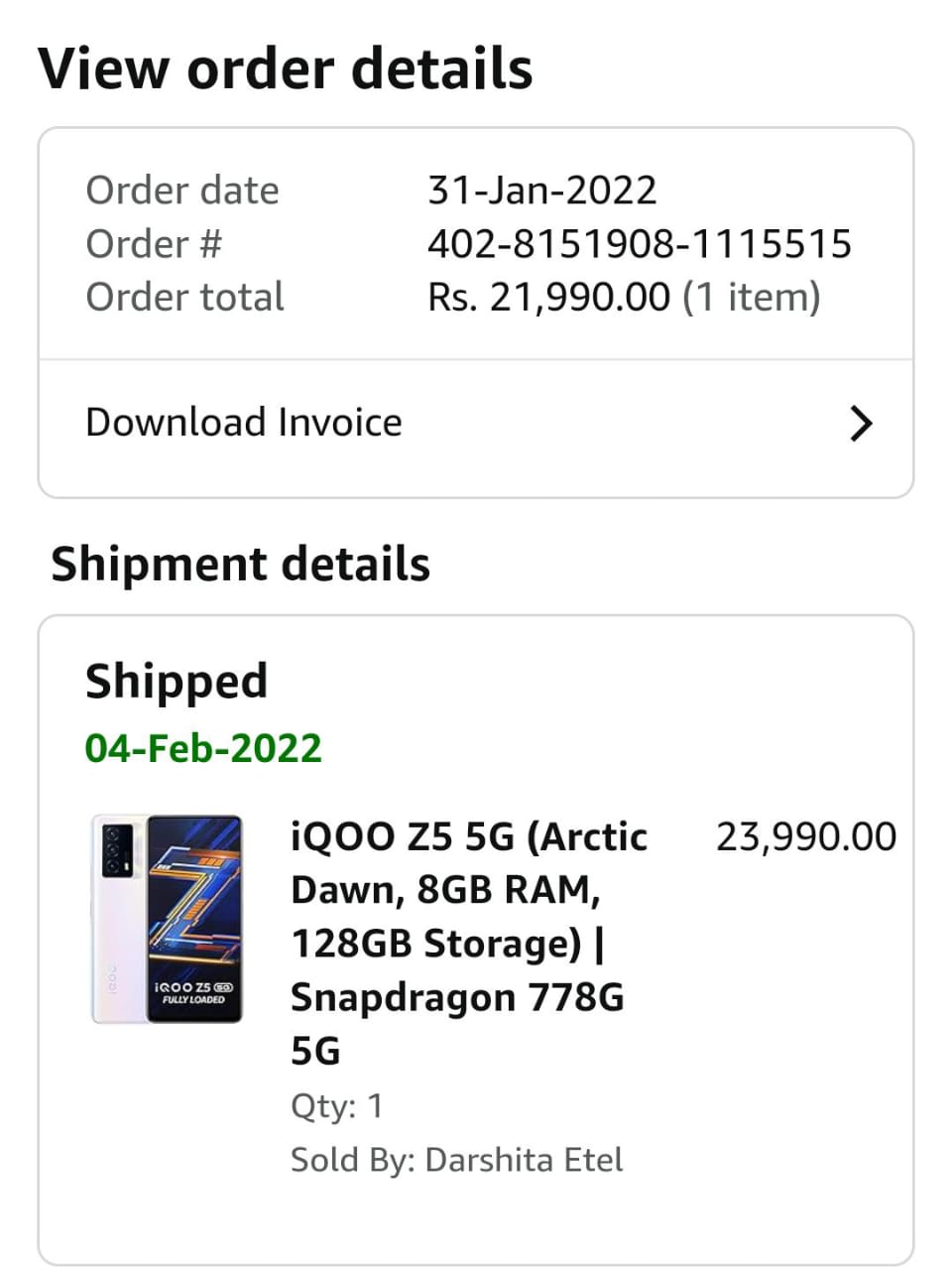Tap the green shipped date 04-Feb-2022

203,748
